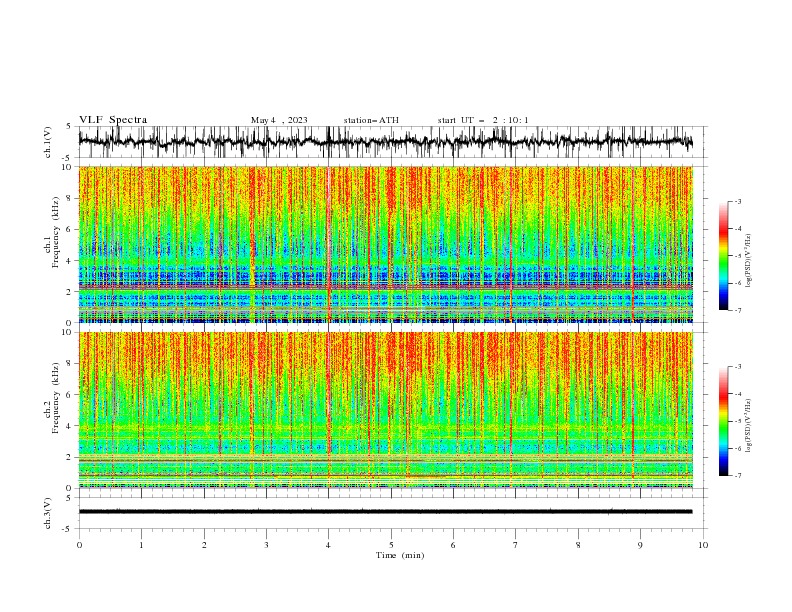The image size is (792, 612).
Task: Click inside the ch.2 spectrogram panel
Action: click(385, 410)
